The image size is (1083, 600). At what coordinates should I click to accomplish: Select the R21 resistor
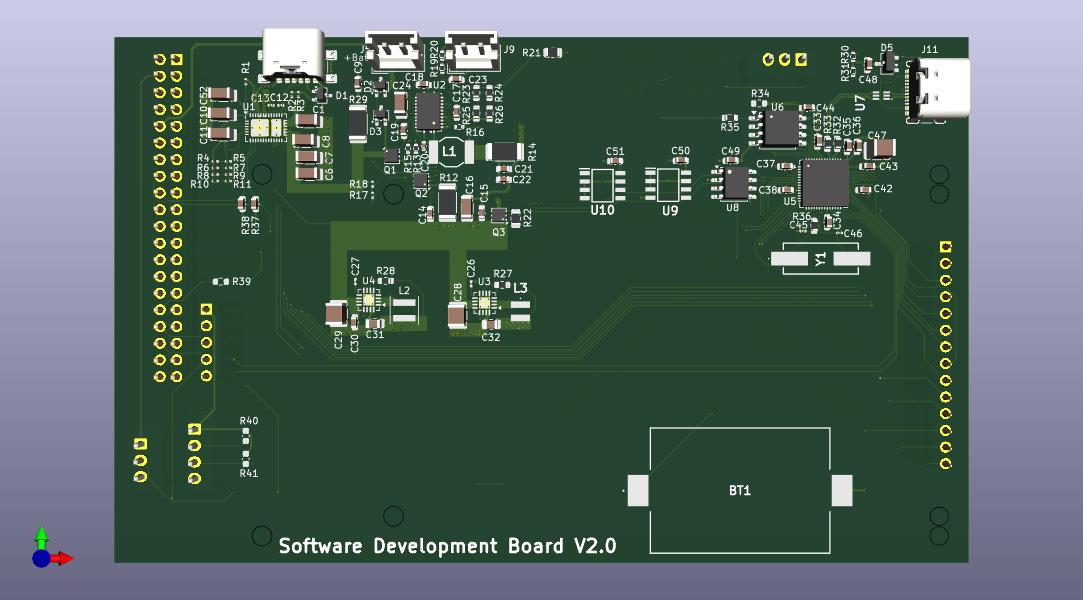(x=553, y=52)
